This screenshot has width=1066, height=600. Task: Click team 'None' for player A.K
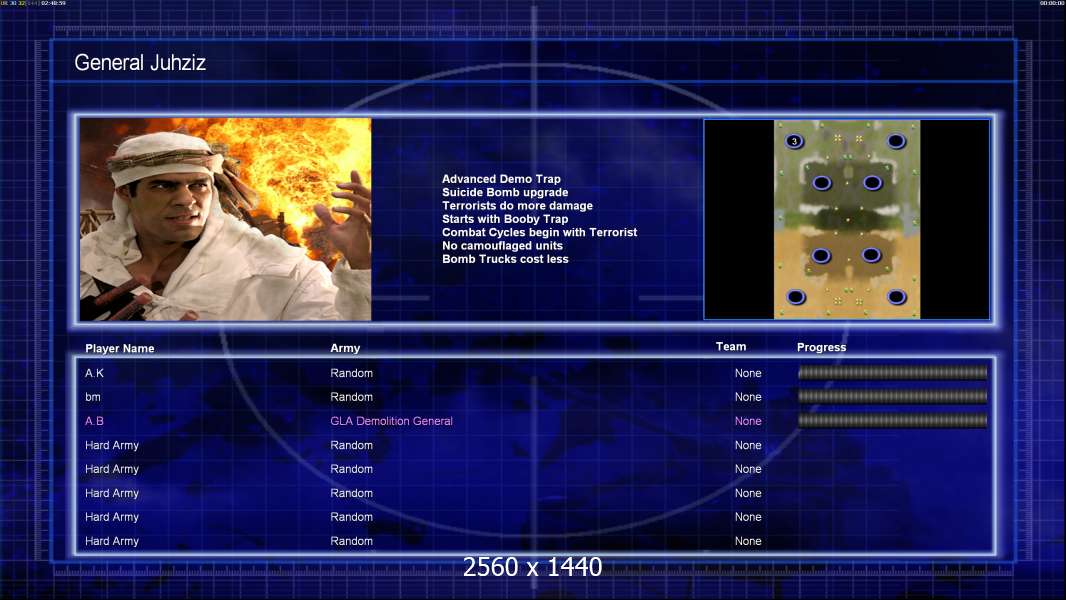tap(748, 373)
